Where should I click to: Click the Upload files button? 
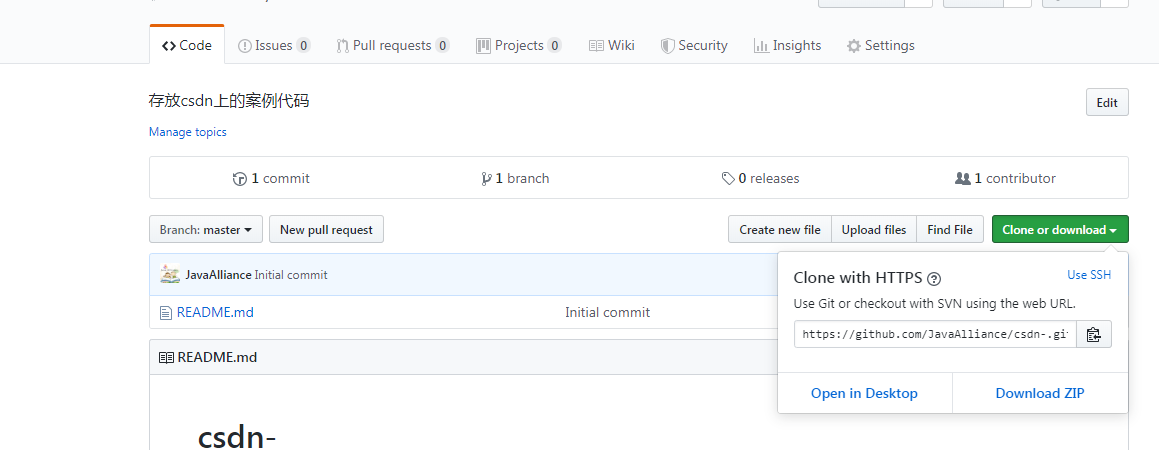coord(874,229)
